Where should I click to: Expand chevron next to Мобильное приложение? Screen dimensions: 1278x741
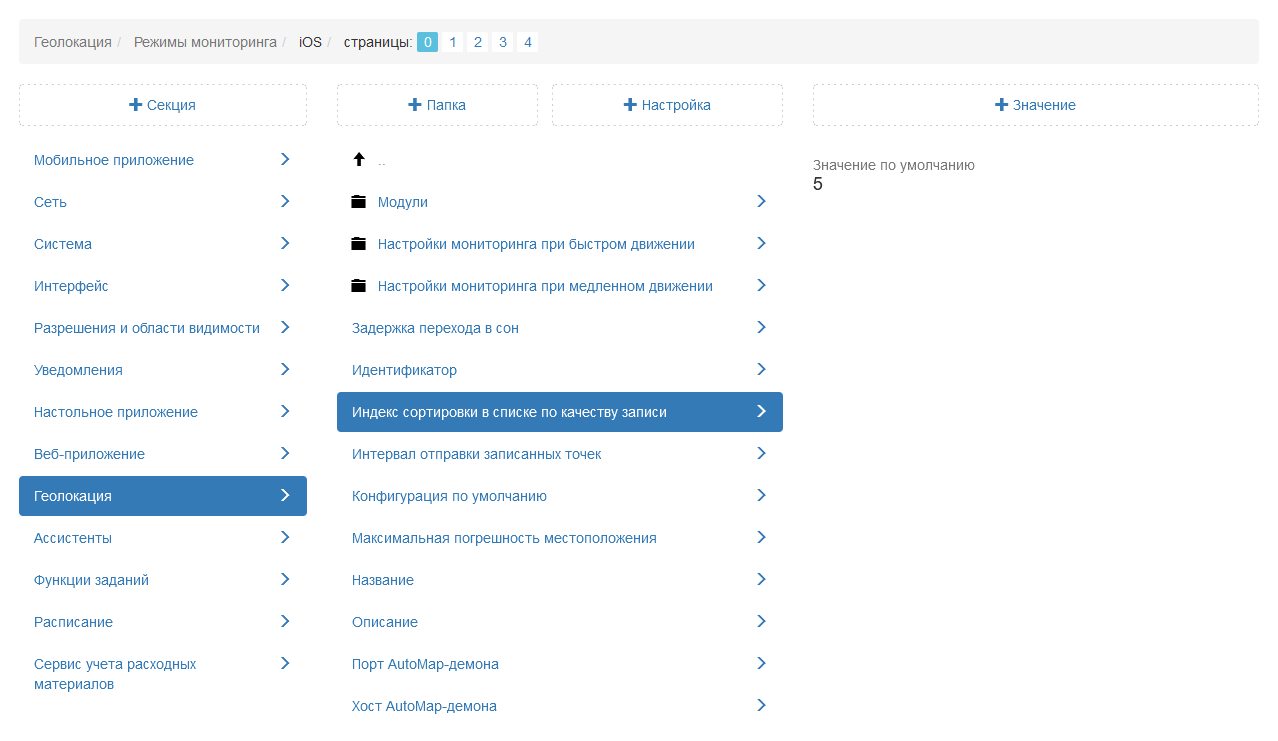[285, 159]
